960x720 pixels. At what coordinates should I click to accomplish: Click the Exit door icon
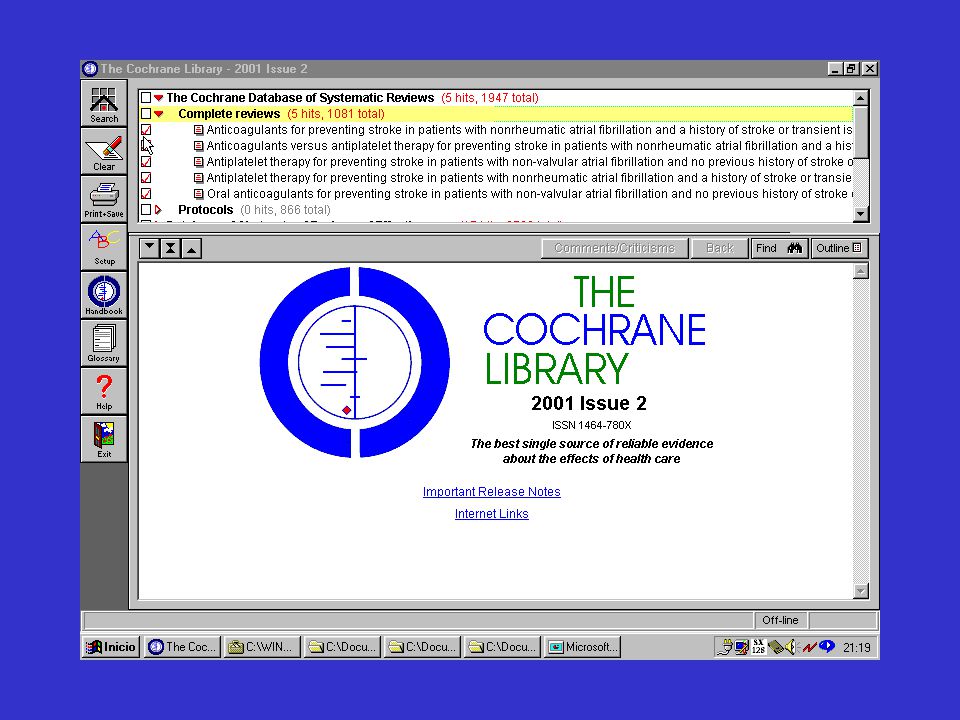pos(104,438)
